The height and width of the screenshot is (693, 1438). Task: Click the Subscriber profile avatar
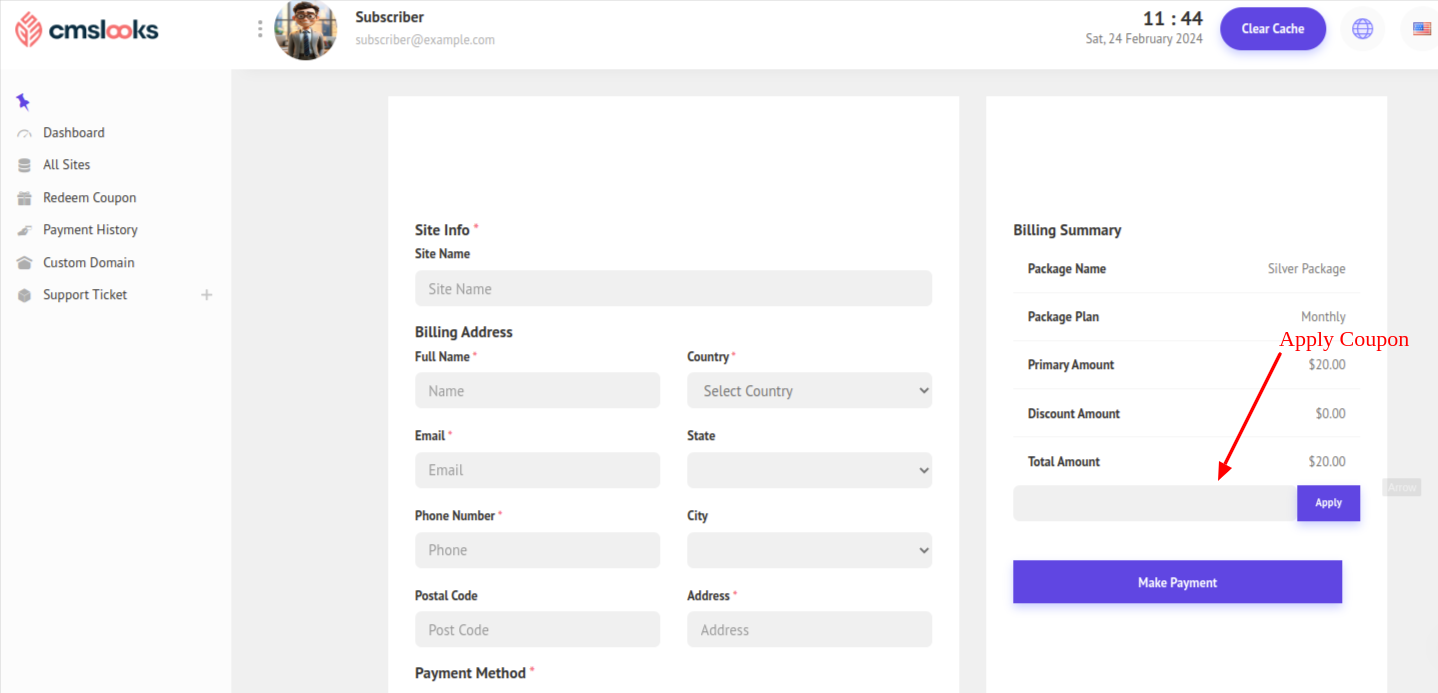305,30
